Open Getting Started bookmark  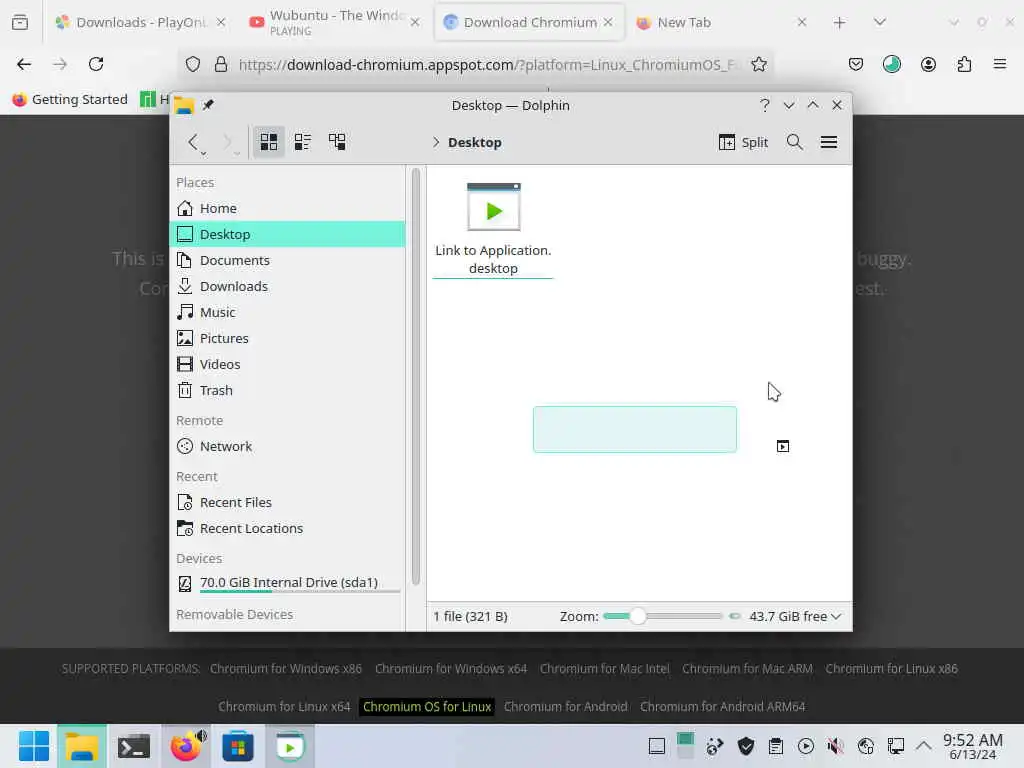tap(70, 99)
